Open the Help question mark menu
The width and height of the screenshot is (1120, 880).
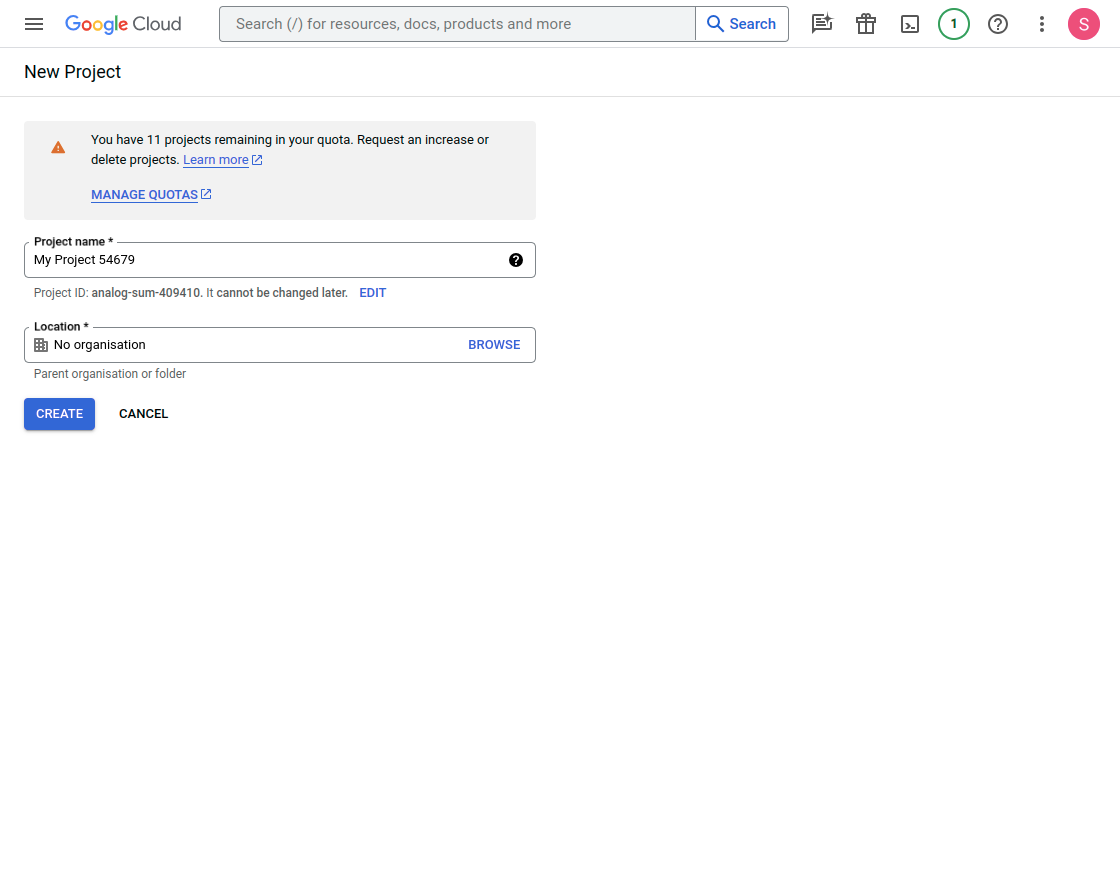click(998, 24)
